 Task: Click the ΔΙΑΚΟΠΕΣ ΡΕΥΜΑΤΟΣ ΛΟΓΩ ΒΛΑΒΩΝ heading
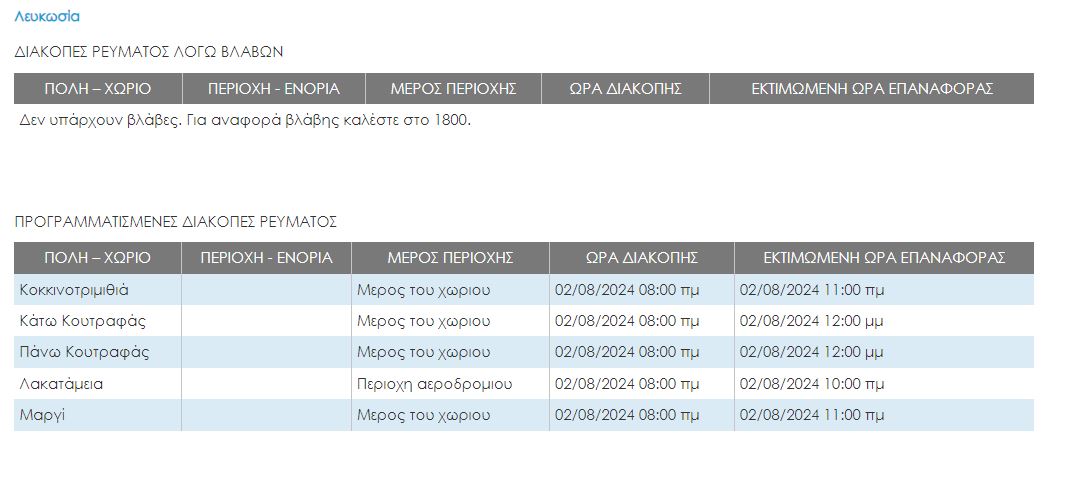pyautogui.click(x=149, y=52)
